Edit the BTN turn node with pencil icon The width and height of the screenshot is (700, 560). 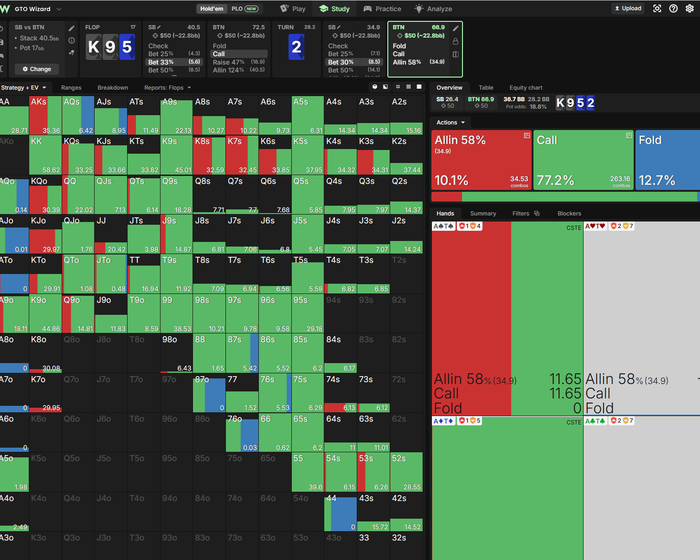(x=455, y=29)
